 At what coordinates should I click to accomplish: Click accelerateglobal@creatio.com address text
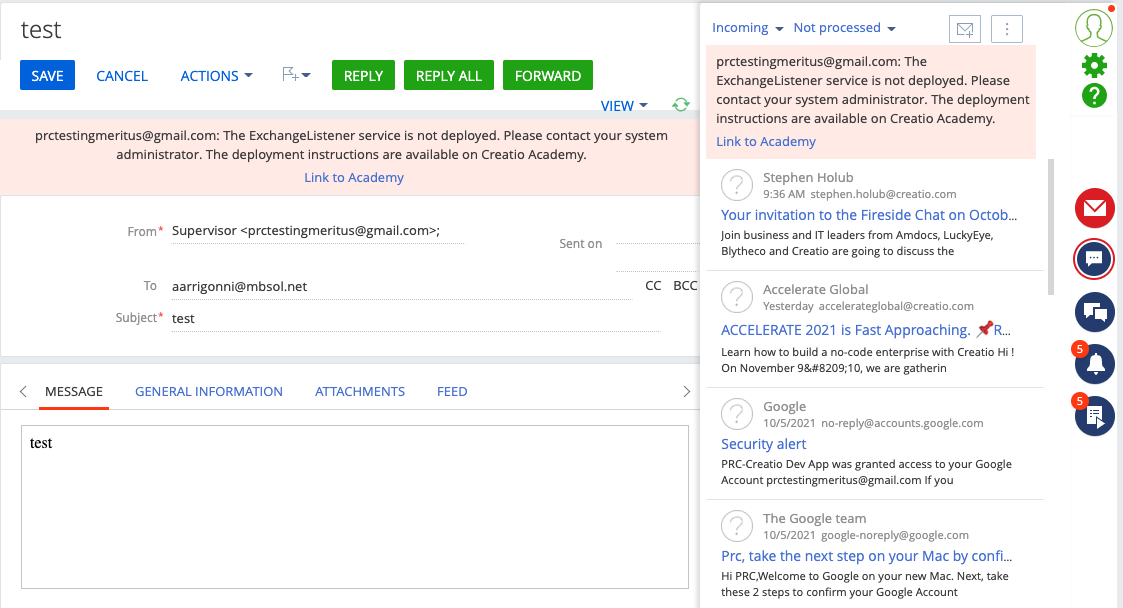tap(896, 306)
